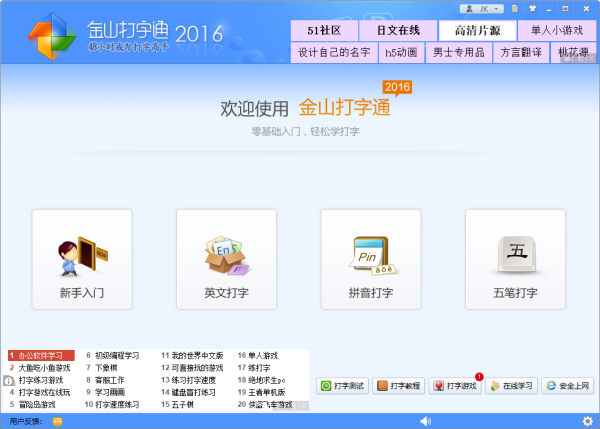This screenshot has height=429, width=600.
Task: Open the skin shirt icon
Action: (x=532, y=8)
